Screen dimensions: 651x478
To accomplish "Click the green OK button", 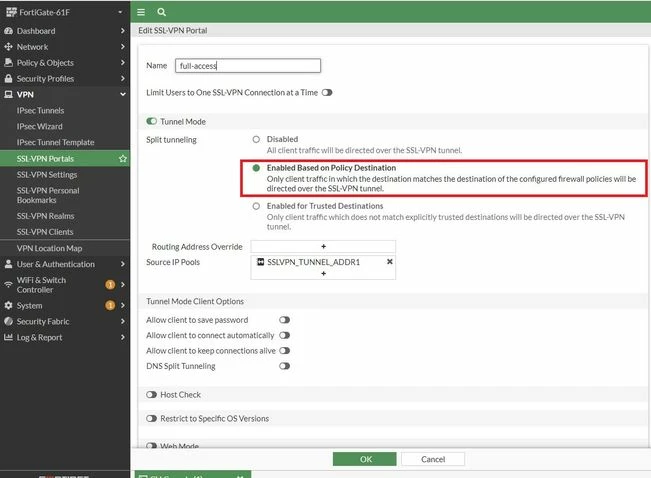I will [x=365, y=459].
